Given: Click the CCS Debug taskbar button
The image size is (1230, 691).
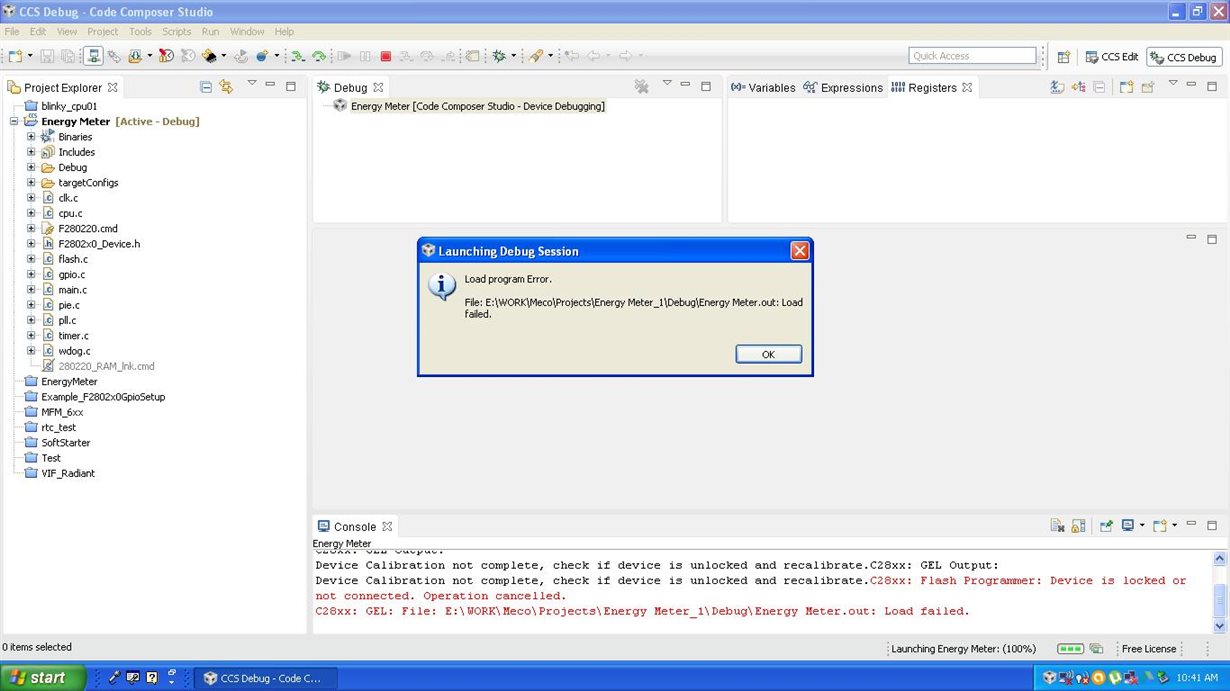Looking at the screenshot, I should pos(264,678).
